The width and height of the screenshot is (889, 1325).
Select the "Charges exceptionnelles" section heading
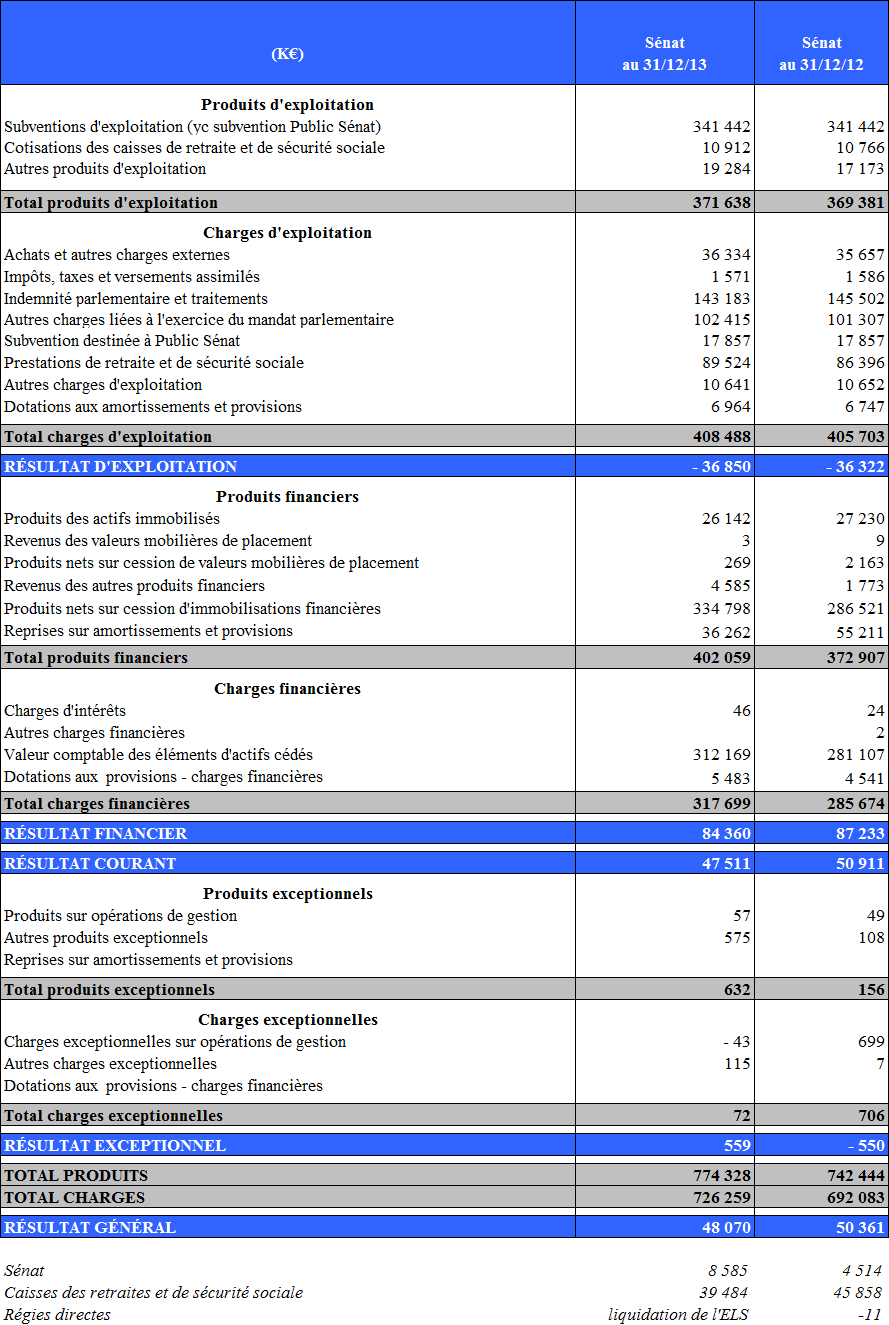coord(287,1020)
